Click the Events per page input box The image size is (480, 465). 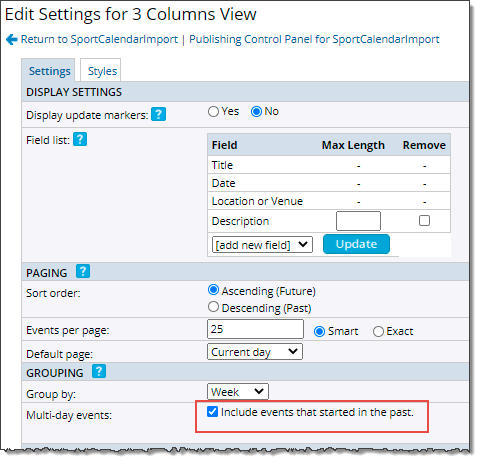tap(255, 329)
